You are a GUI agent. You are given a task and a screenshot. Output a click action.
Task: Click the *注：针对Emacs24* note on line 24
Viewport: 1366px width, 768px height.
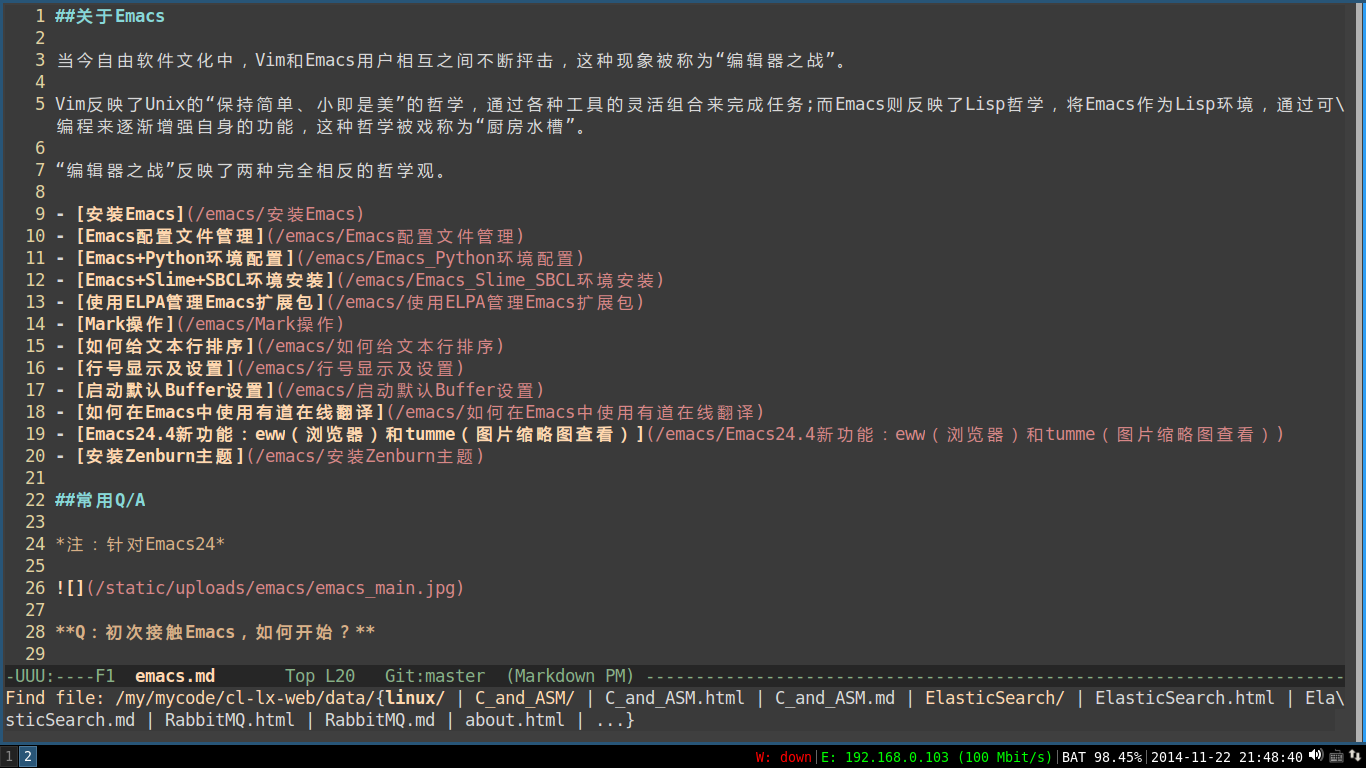click(140, 544)
